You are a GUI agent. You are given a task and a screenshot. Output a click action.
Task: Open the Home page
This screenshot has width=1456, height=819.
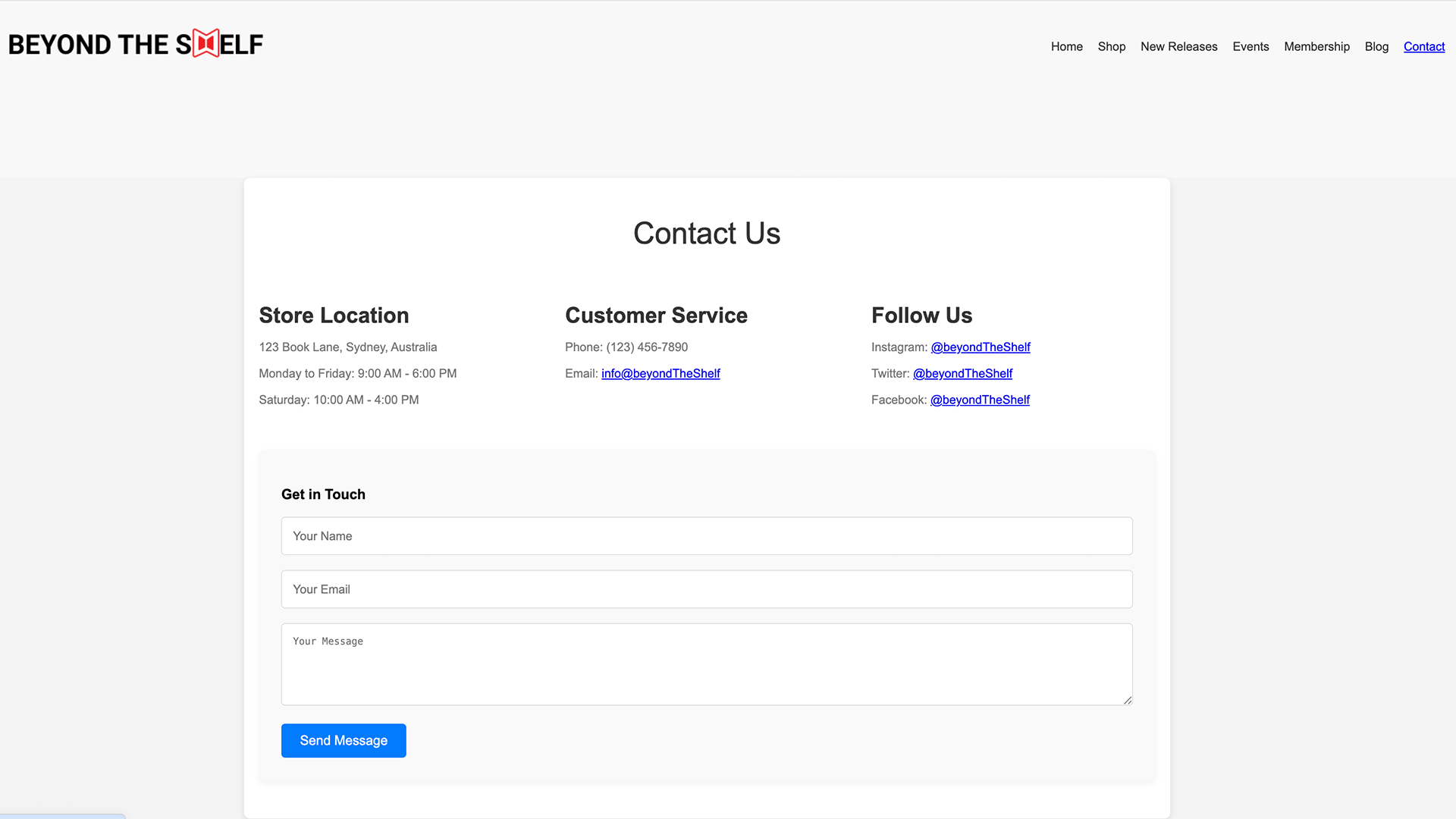click(x=1066, y=46)
